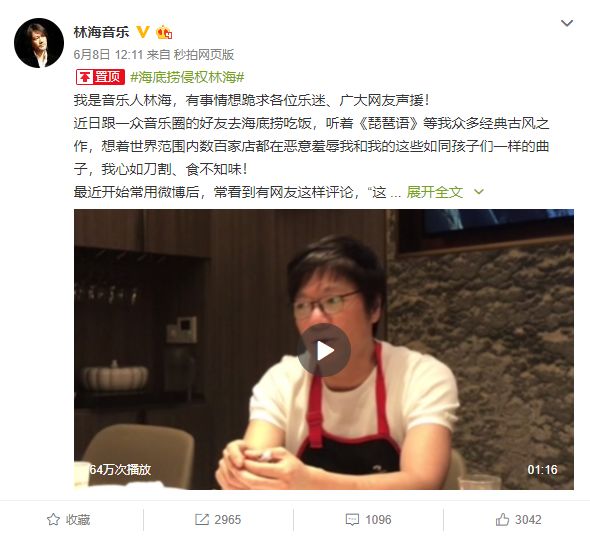Expand full post with 展开全文
The image size is (590, 538).
435,192
